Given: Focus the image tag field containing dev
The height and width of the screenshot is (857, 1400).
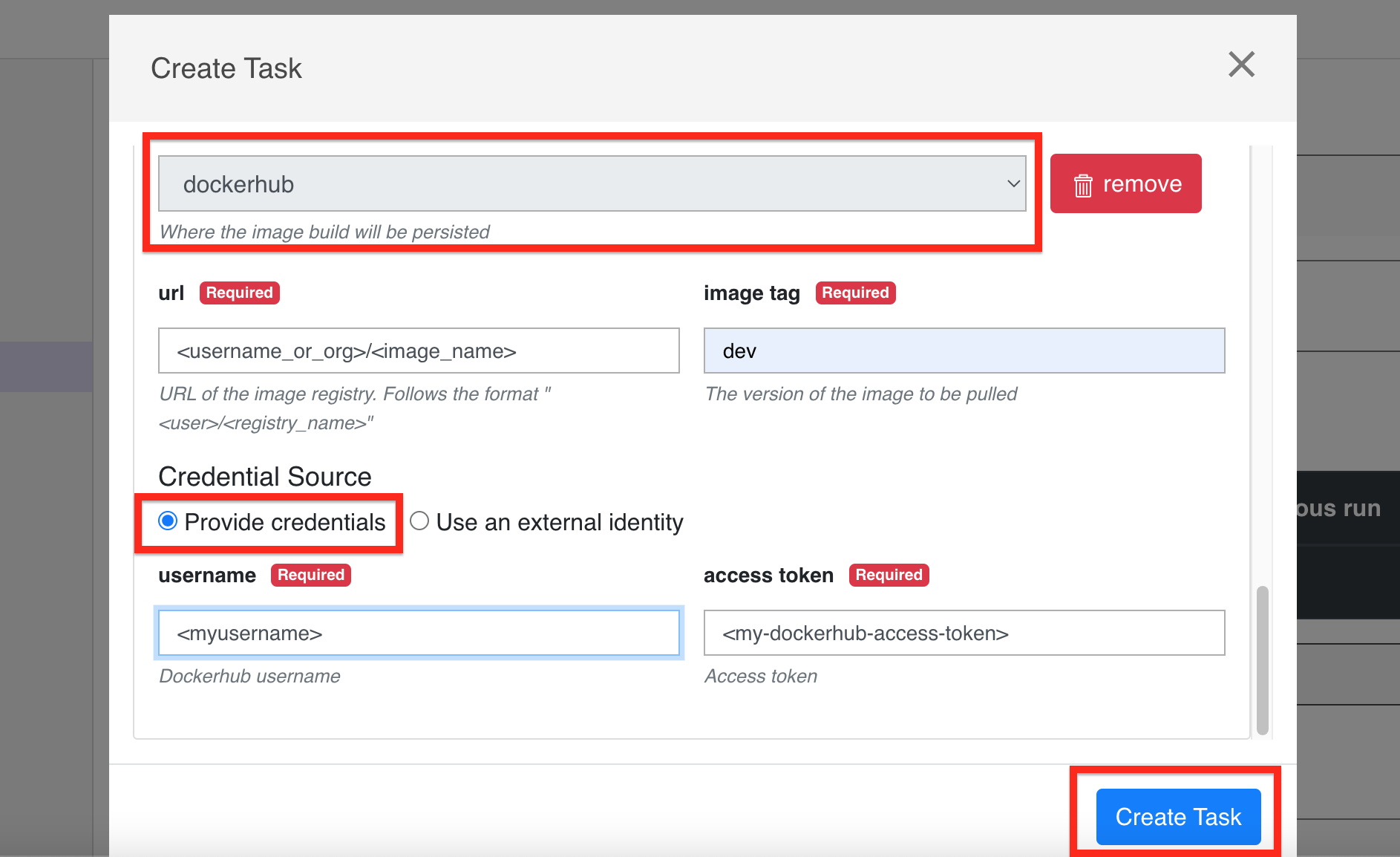Looking at the screenshot, I should tap(964, 351).
